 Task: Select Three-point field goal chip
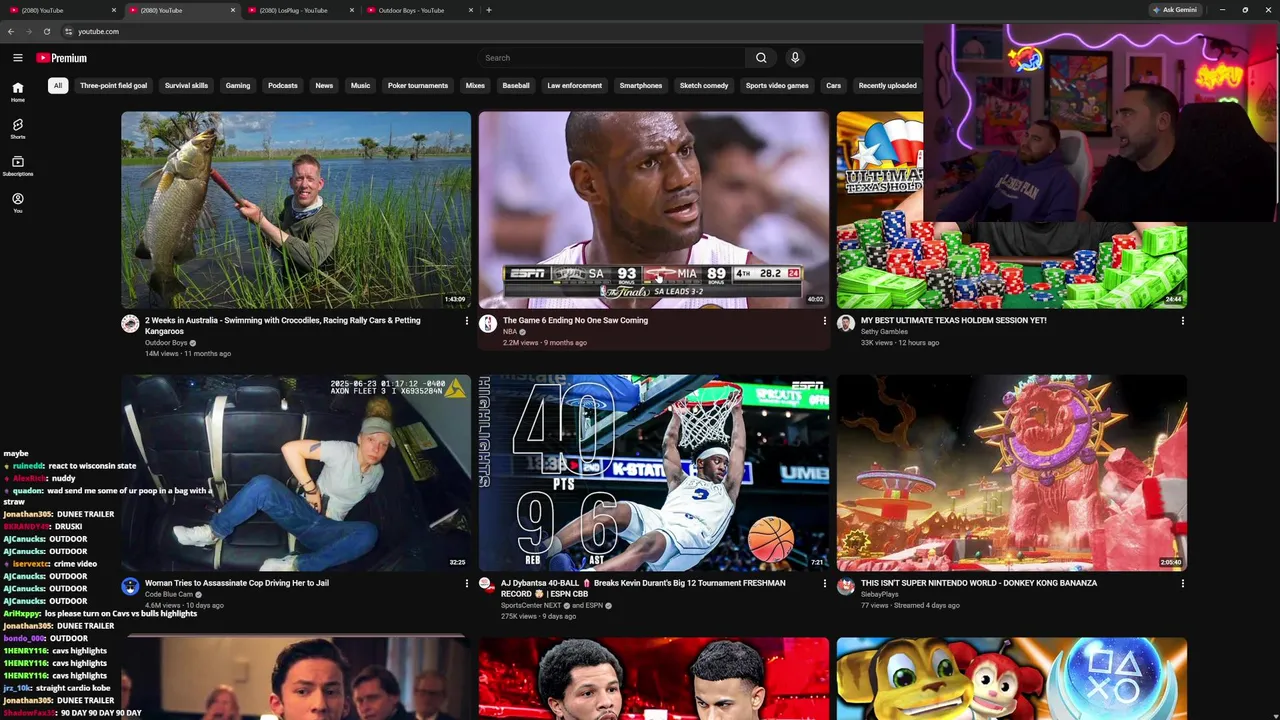[x=113, y=86]
